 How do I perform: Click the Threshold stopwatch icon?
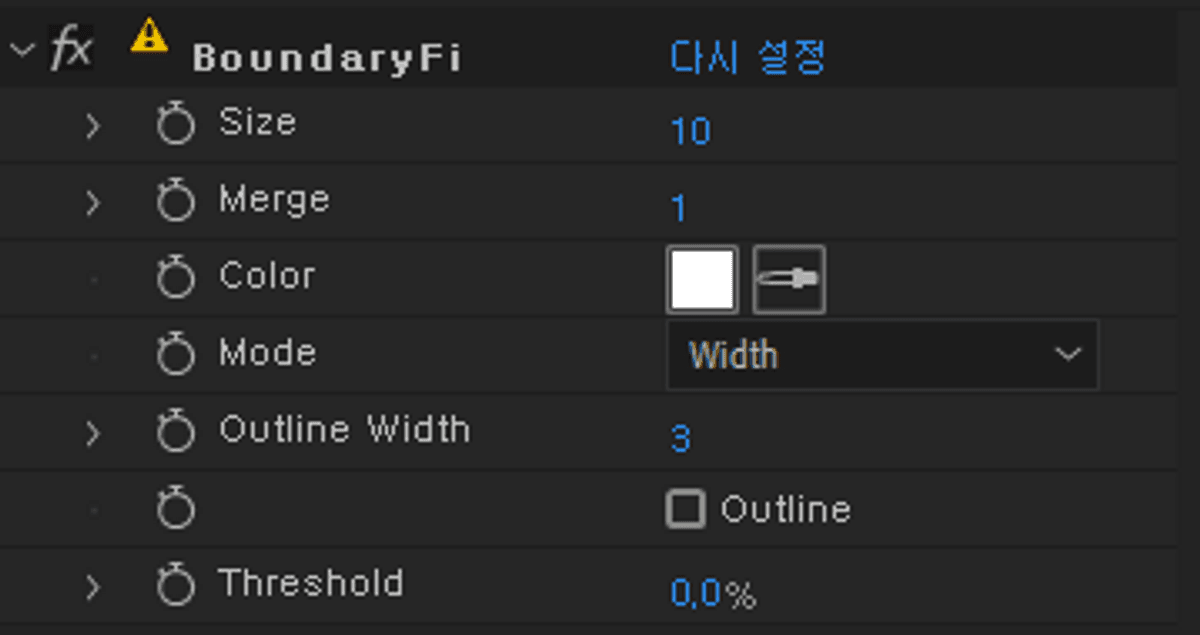click(176, 587)
